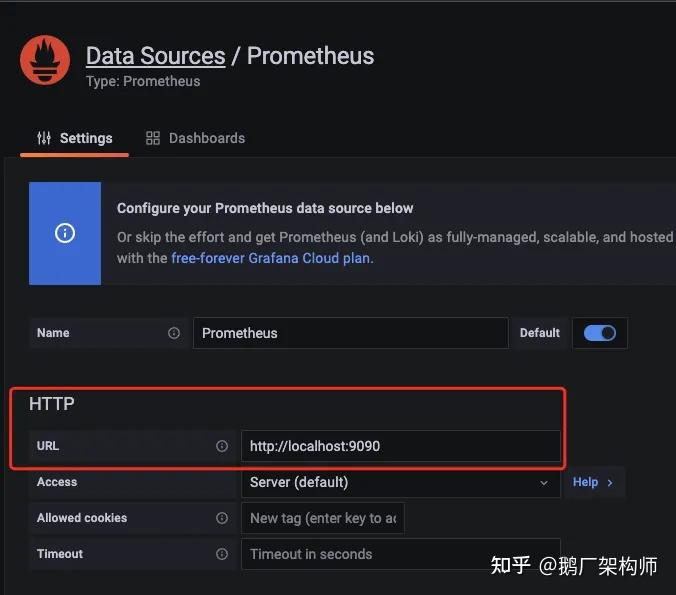Click the Prometheus flame logo icon

click(45, 60)
